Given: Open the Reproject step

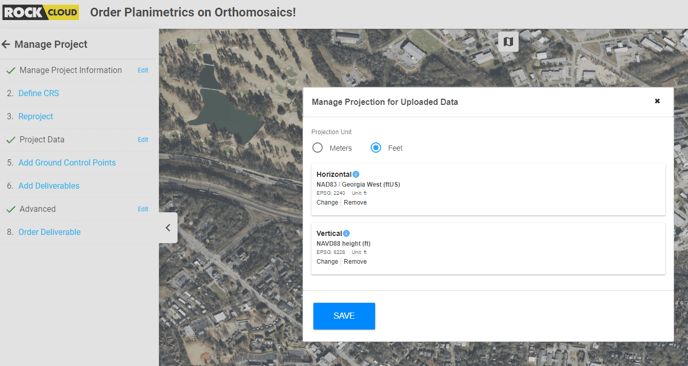Looking at the screenshot, I should 36,116.
